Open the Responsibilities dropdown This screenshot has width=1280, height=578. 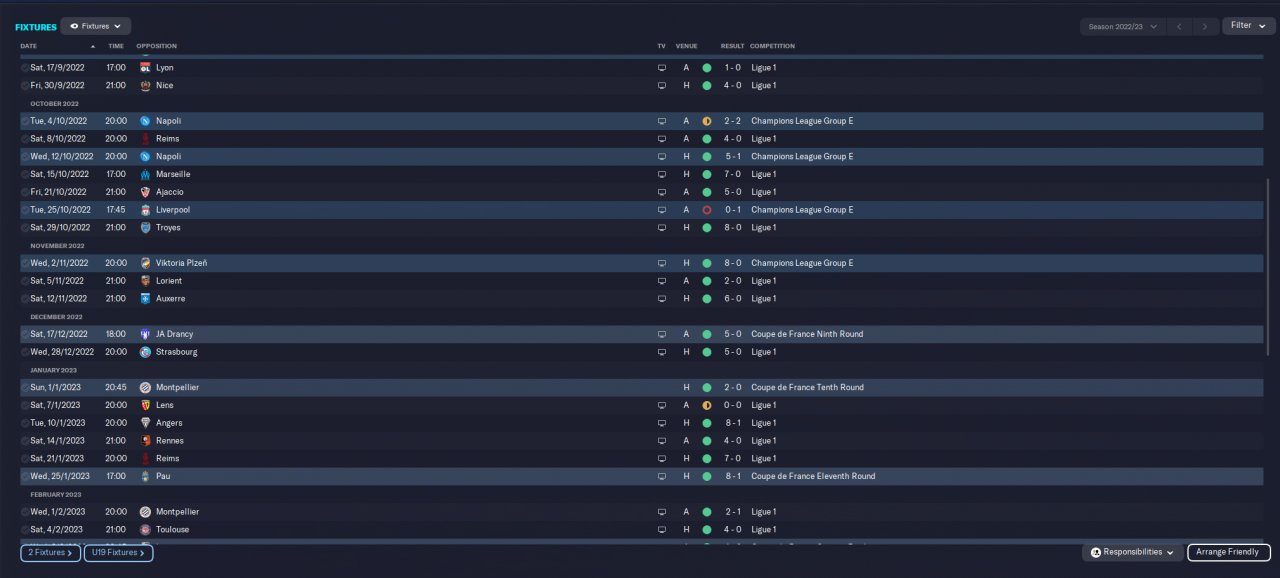1132,552
